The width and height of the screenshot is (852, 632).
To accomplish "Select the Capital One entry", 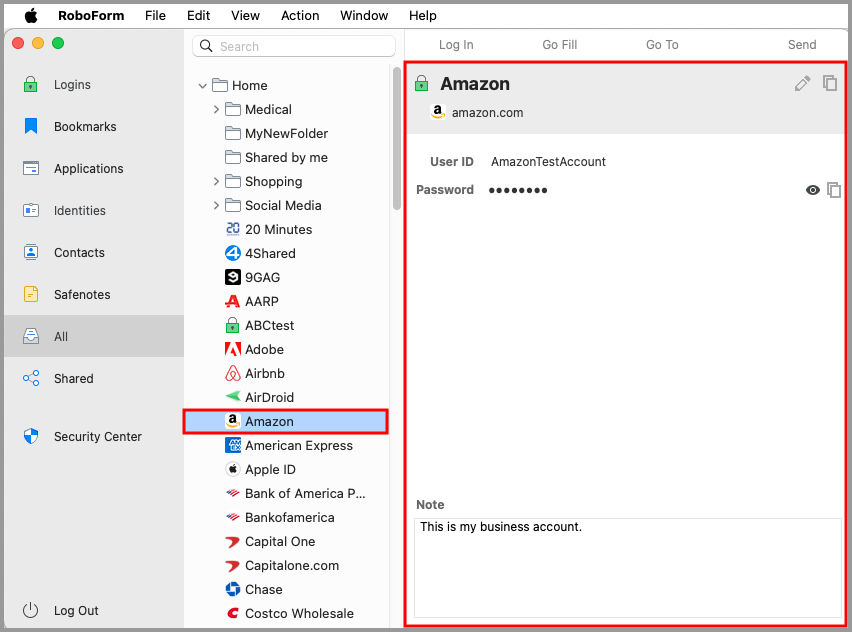I will tap(280, 541).
